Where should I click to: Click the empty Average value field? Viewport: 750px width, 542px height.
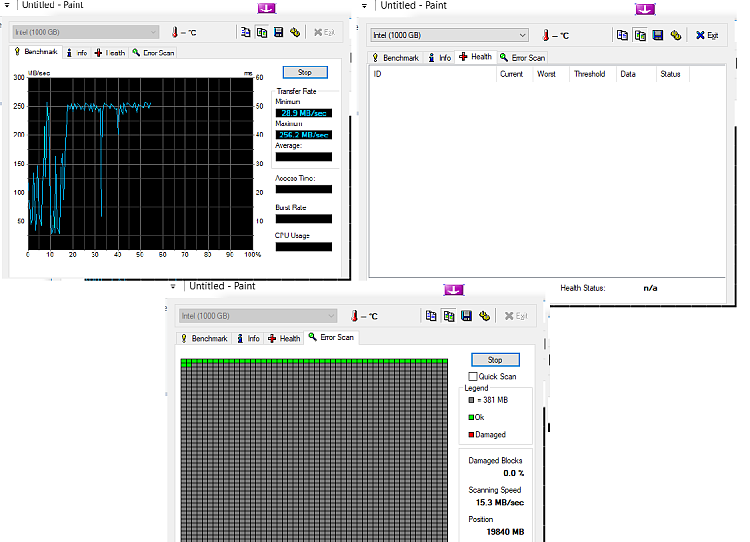click(304, 157)
